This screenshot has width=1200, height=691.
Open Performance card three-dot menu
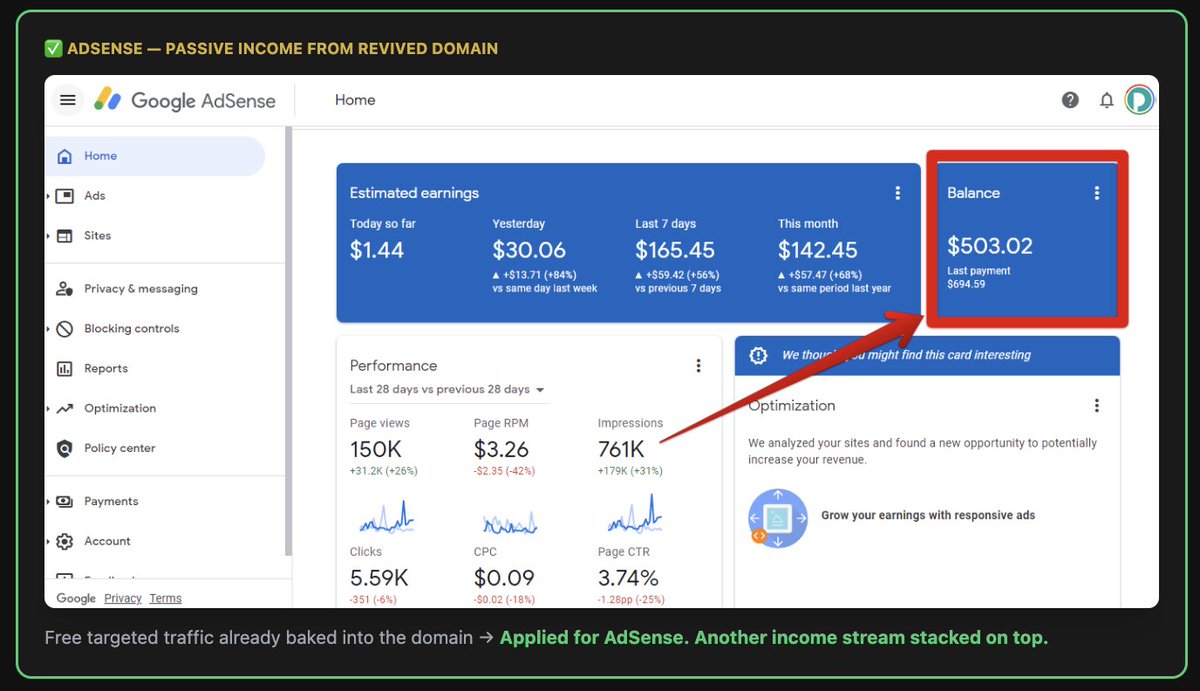698,366
